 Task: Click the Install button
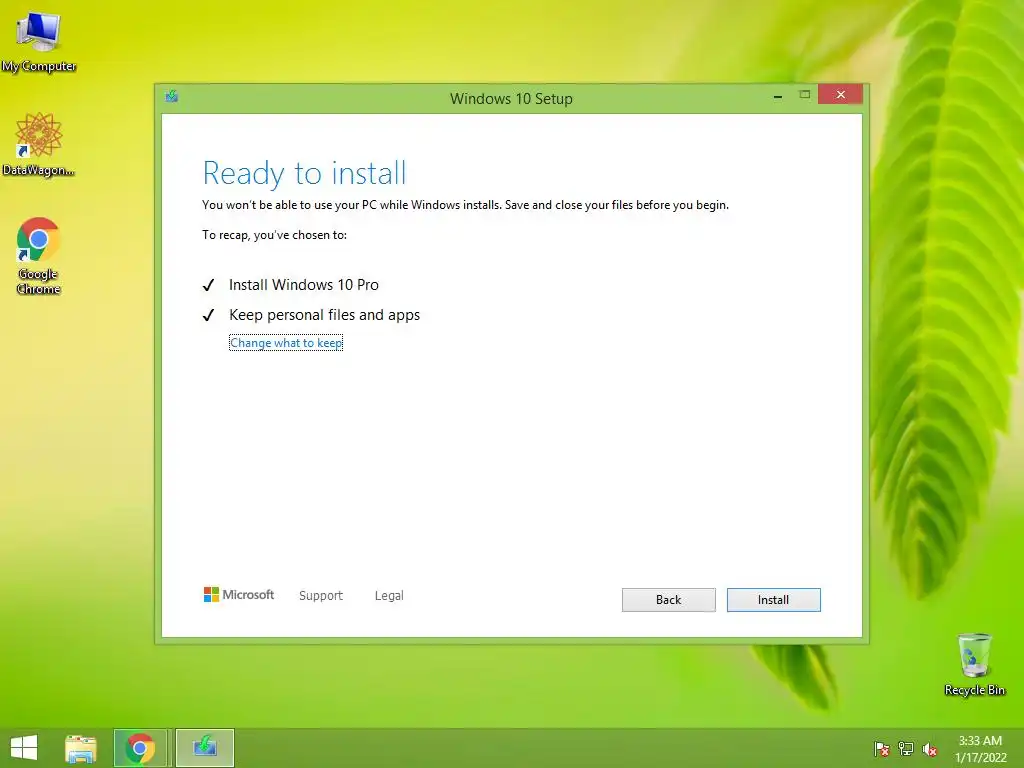(773, 600)
